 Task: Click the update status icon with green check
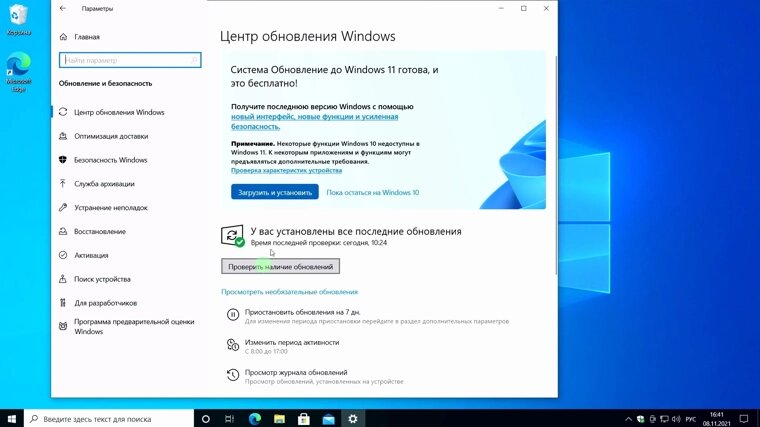pos(233,236)
